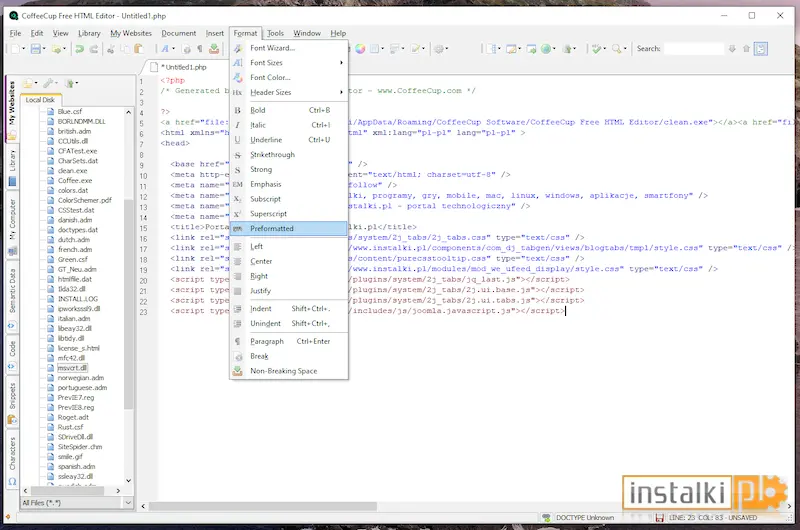This screenshot has width=800, height=530.
Task: Choose Strikethrough formatting entry
Action: 289,155
